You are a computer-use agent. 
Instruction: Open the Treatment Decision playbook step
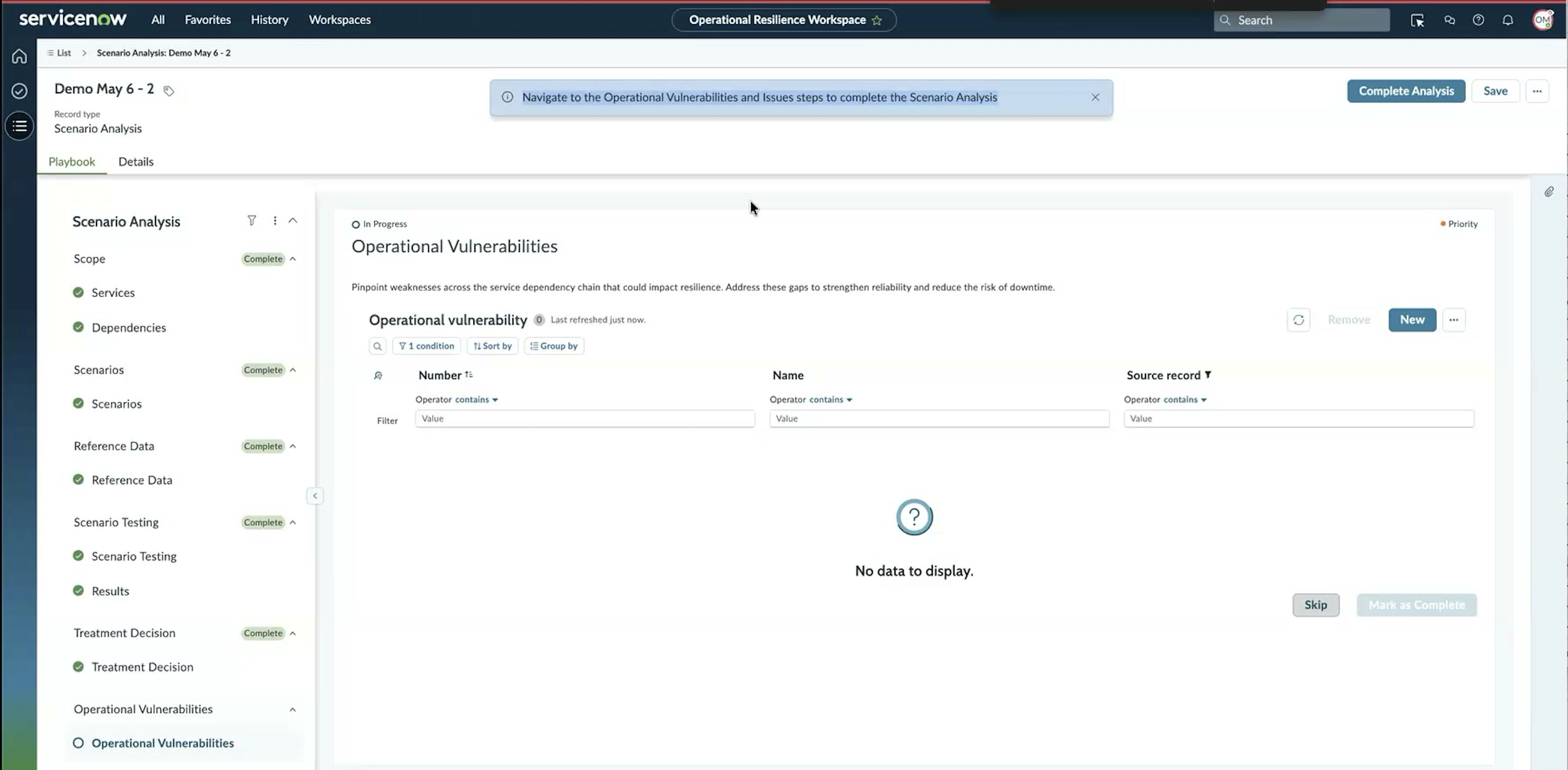click(142, 666)
